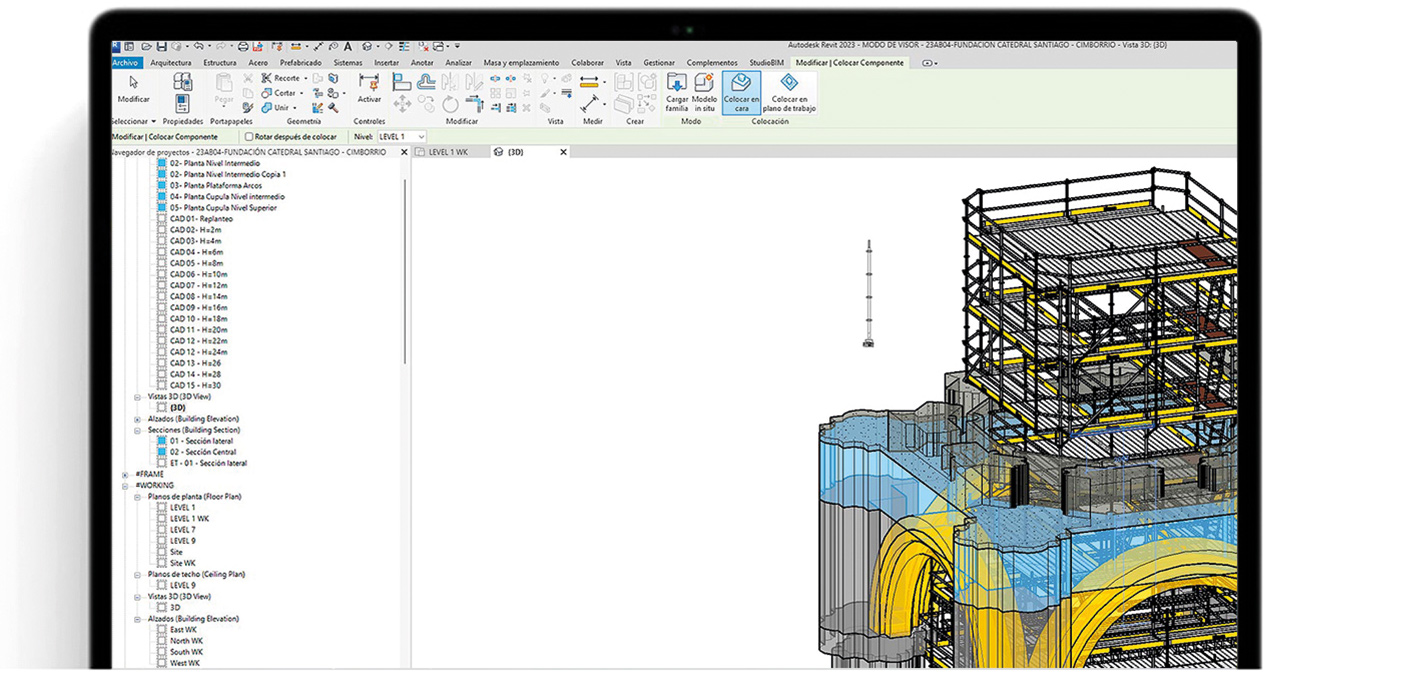Click the Save icon in quick access toolbar
This screenshot has width=1428, height=676.
pyautogui.click(x=161, y=46)
